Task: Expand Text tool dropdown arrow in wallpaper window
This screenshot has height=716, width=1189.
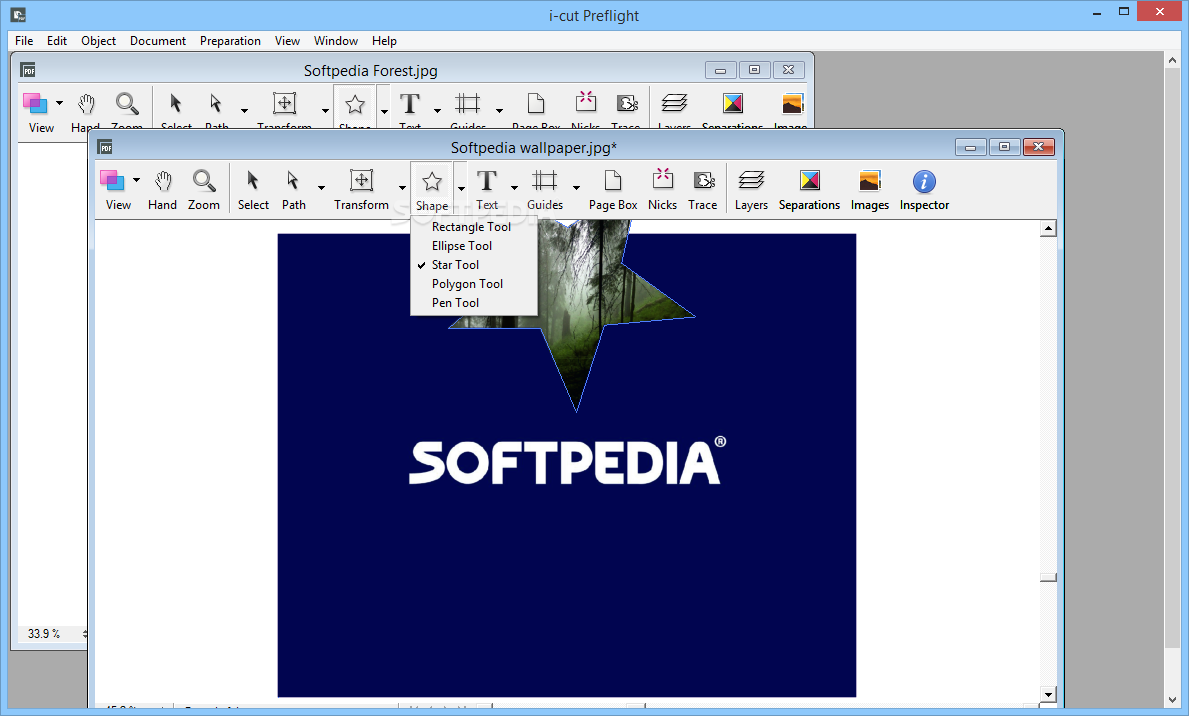Action: pyautogui.click(x=514, y=187)
